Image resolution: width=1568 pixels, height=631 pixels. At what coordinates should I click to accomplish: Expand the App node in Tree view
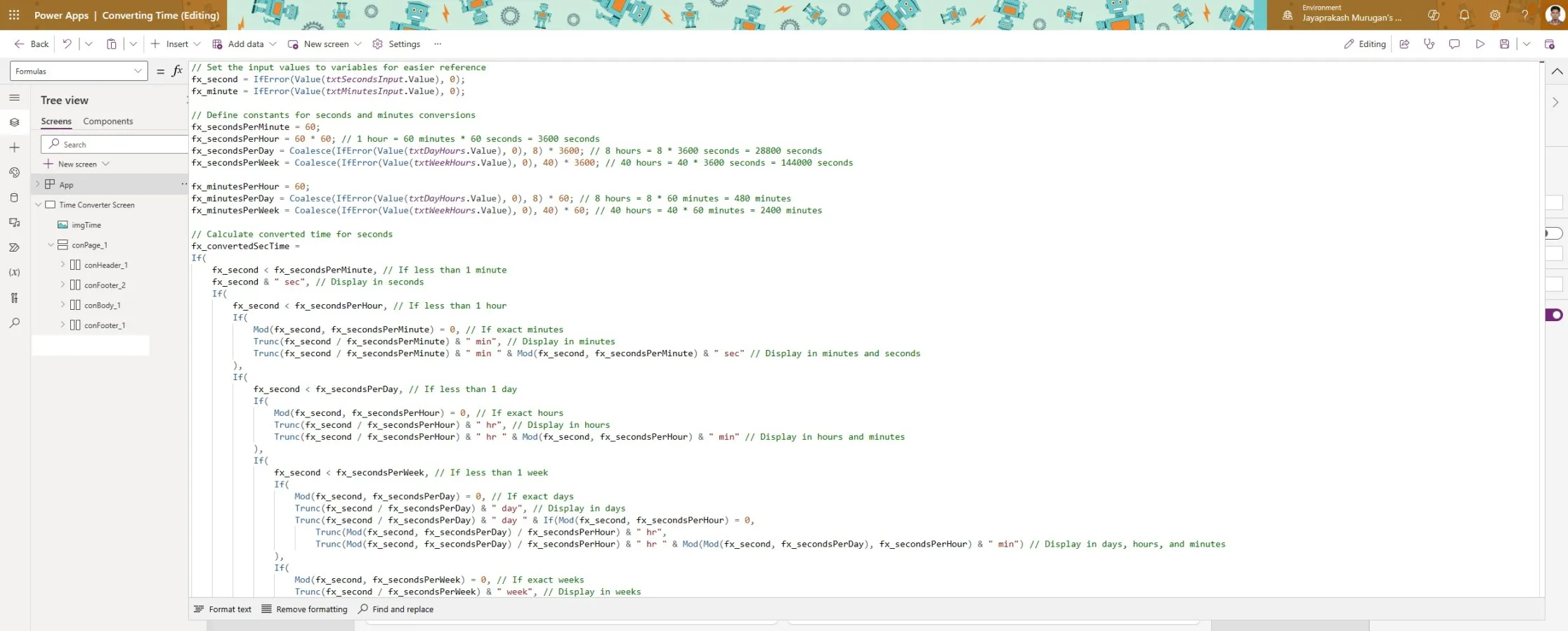tap(38, 184)
